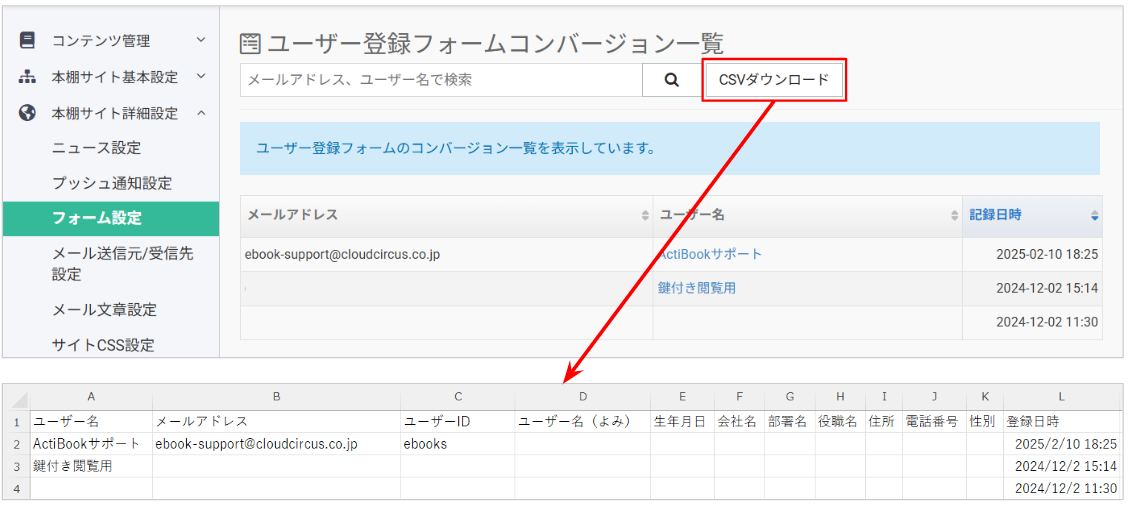Sort by ユーザー名 using its sort arrows
This screenshot has width=1128, height=505.
(954, 215)
